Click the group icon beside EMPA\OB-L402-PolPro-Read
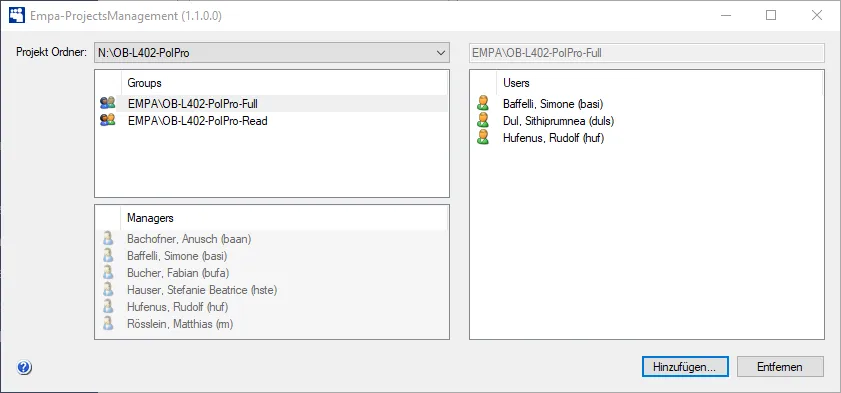The width and height of the screenshot is (841, 393). [x=108, y=121]
